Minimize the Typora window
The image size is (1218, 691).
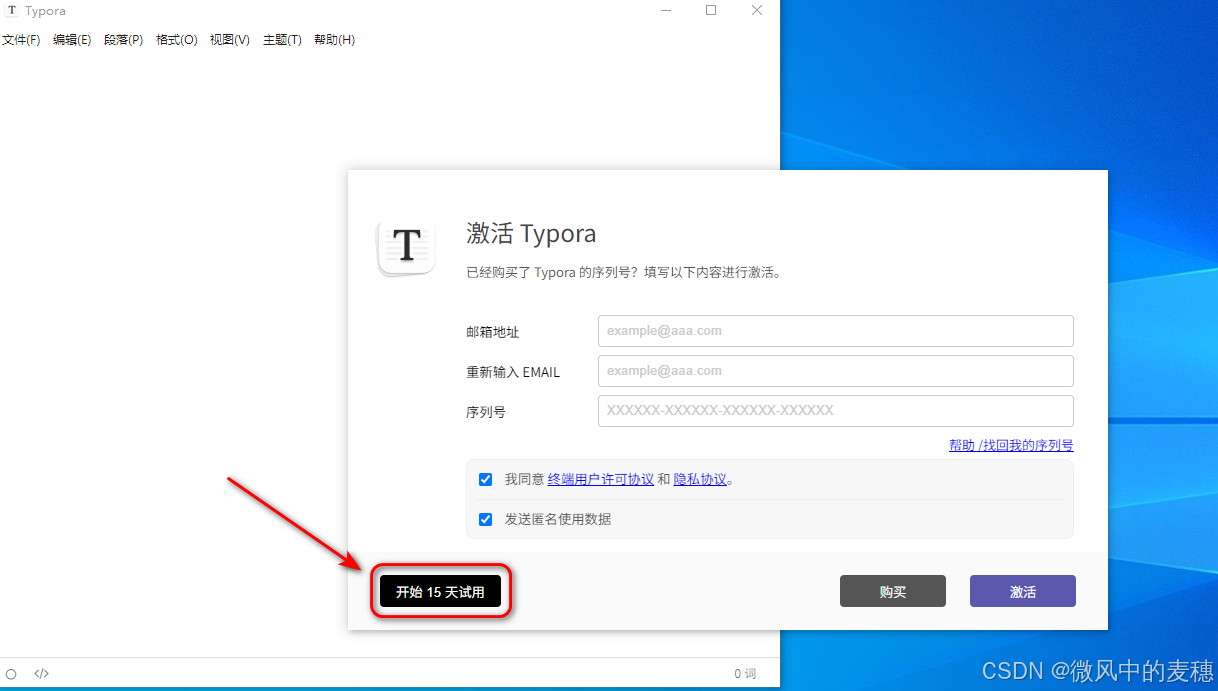pos(666,10)
